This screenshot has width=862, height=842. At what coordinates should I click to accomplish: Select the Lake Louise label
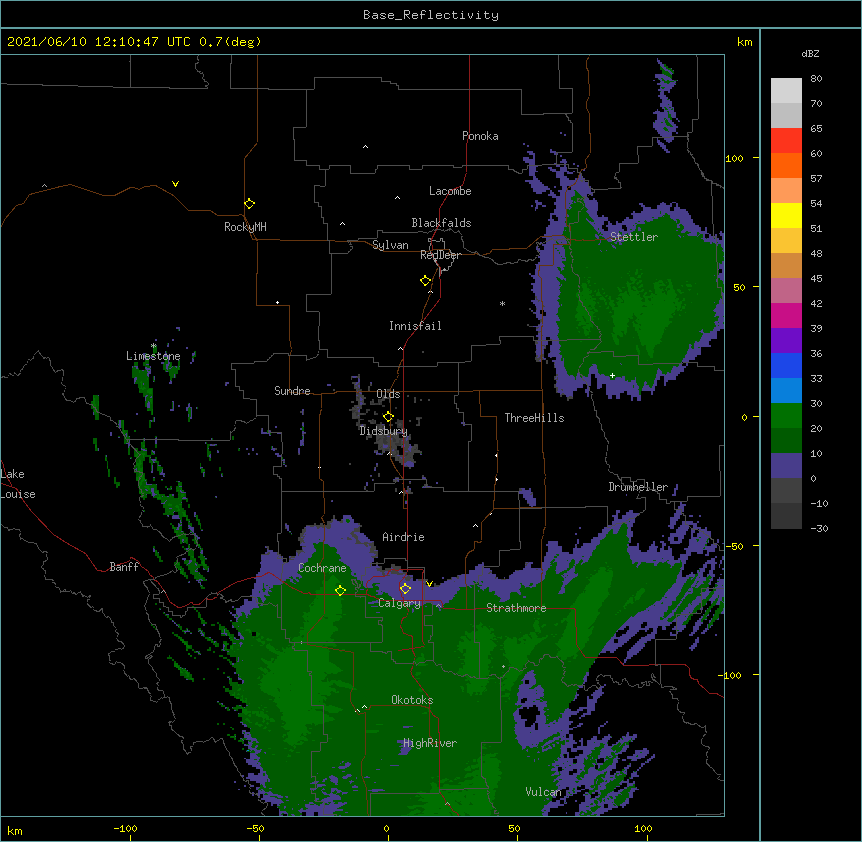(18, 484)
